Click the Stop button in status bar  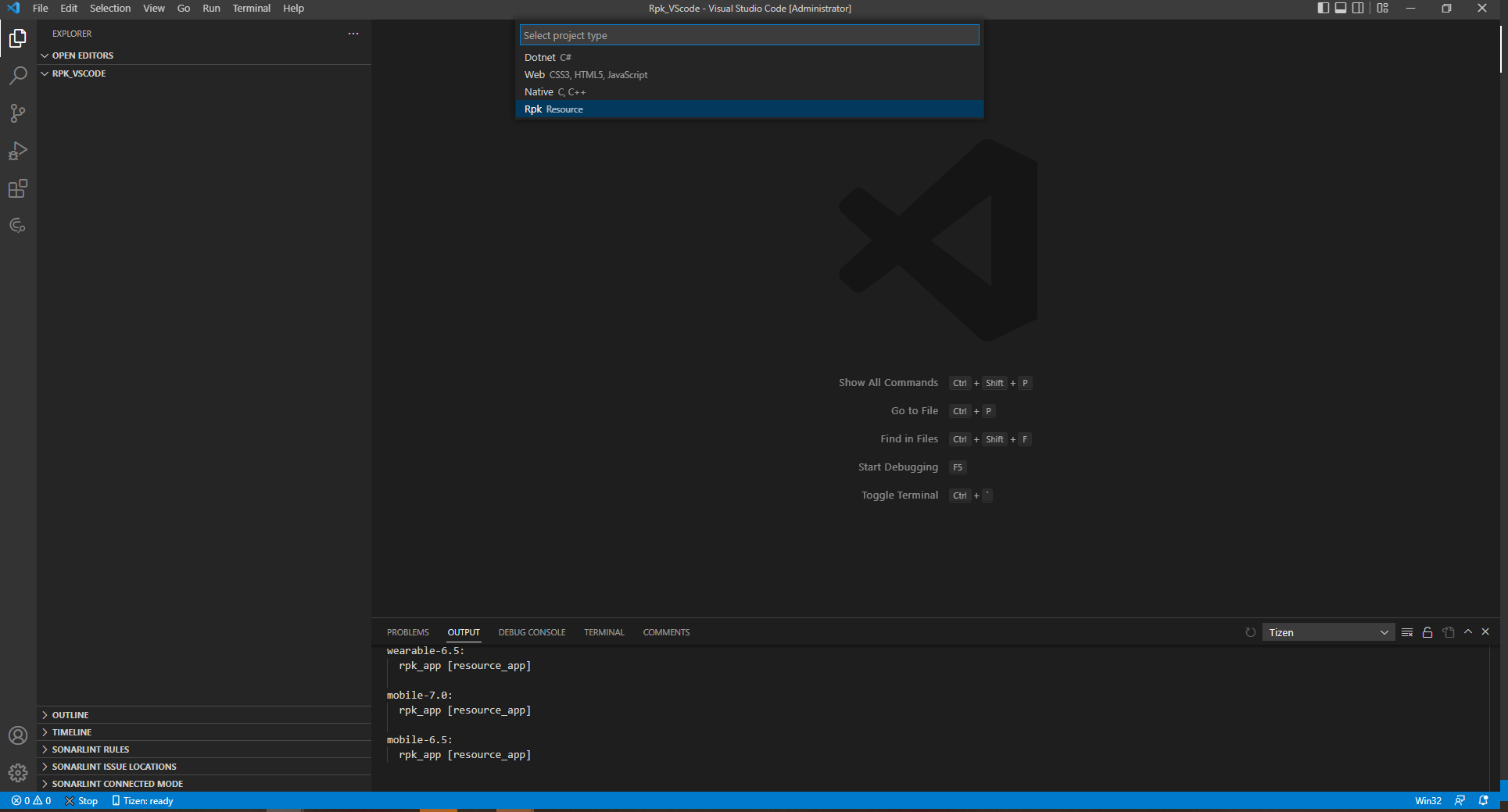tap(82, 801)
